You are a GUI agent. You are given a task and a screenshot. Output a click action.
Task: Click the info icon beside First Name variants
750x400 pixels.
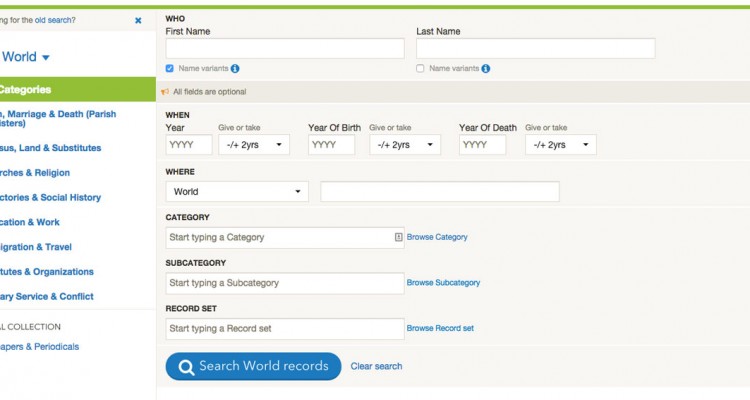click(235, 69)
